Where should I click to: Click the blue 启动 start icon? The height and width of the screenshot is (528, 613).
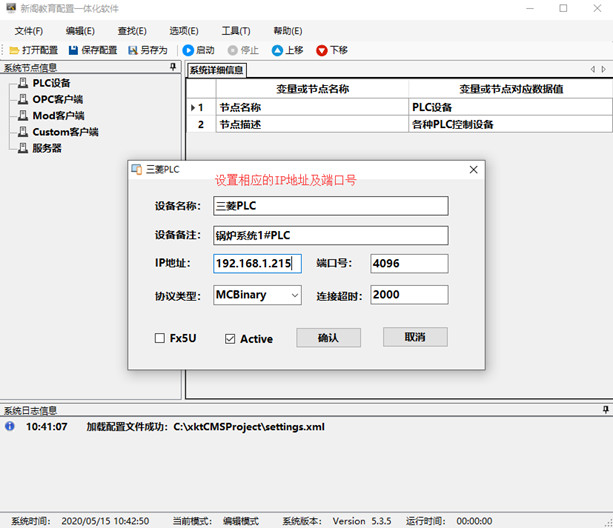[x=188, y=50]
